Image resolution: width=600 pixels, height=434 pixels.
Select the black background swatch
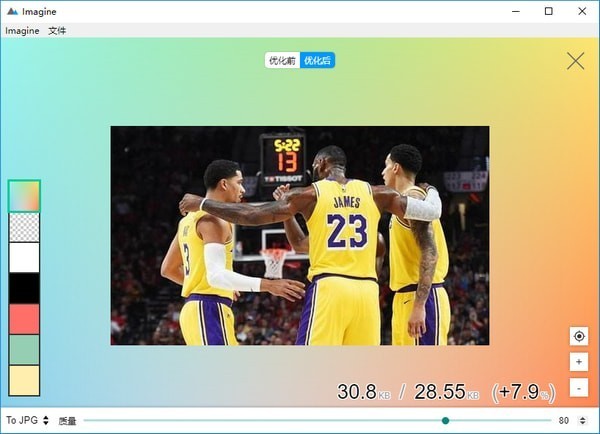(24, 288)
